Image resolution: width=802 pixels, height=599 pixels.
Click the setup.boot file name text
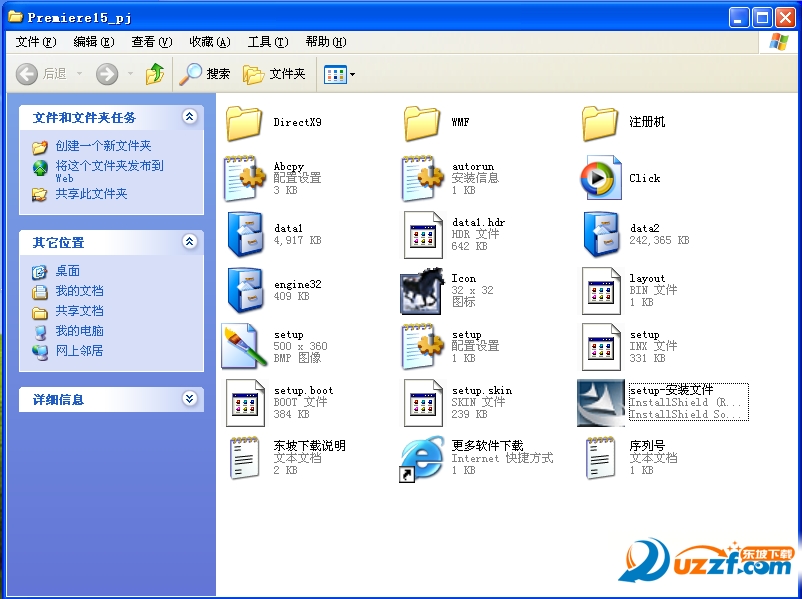pyautogui.click(x=303, y=391)
